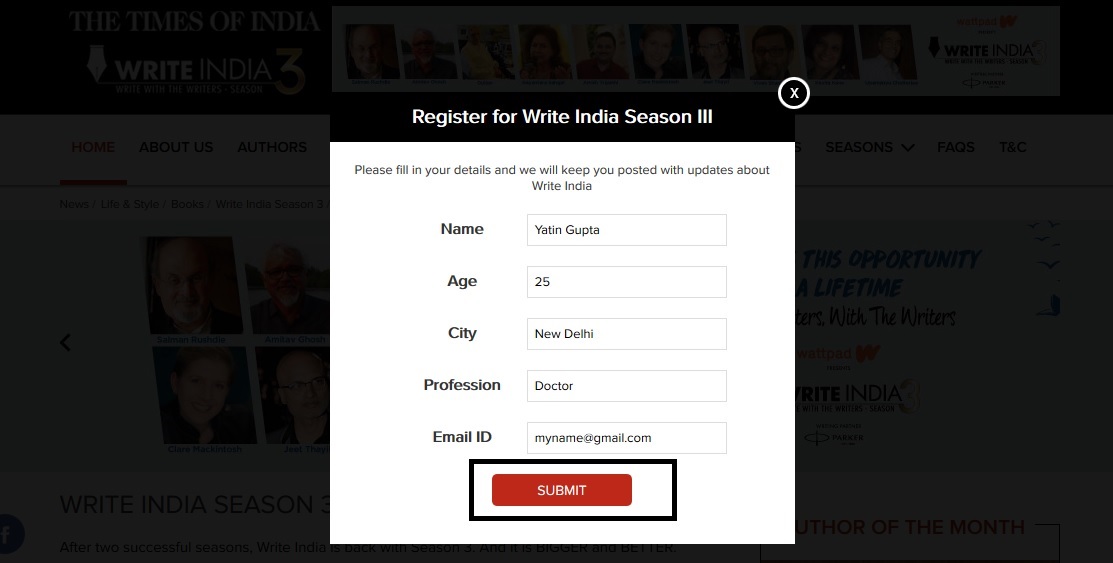Open the Life & Style breadcrumb
Image resolution: width=1113 pixels, height=563 pixels.
click(130, 204)
